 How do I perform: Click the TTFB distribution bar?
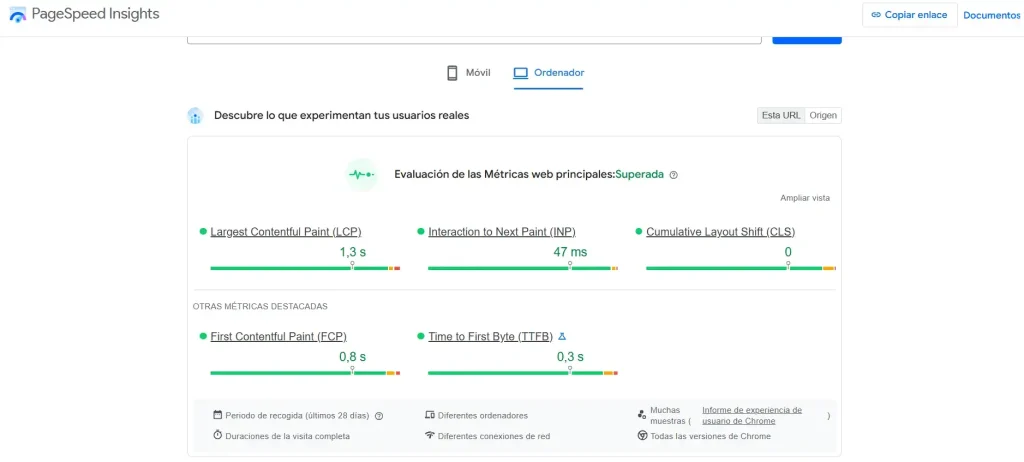point(523,372)
